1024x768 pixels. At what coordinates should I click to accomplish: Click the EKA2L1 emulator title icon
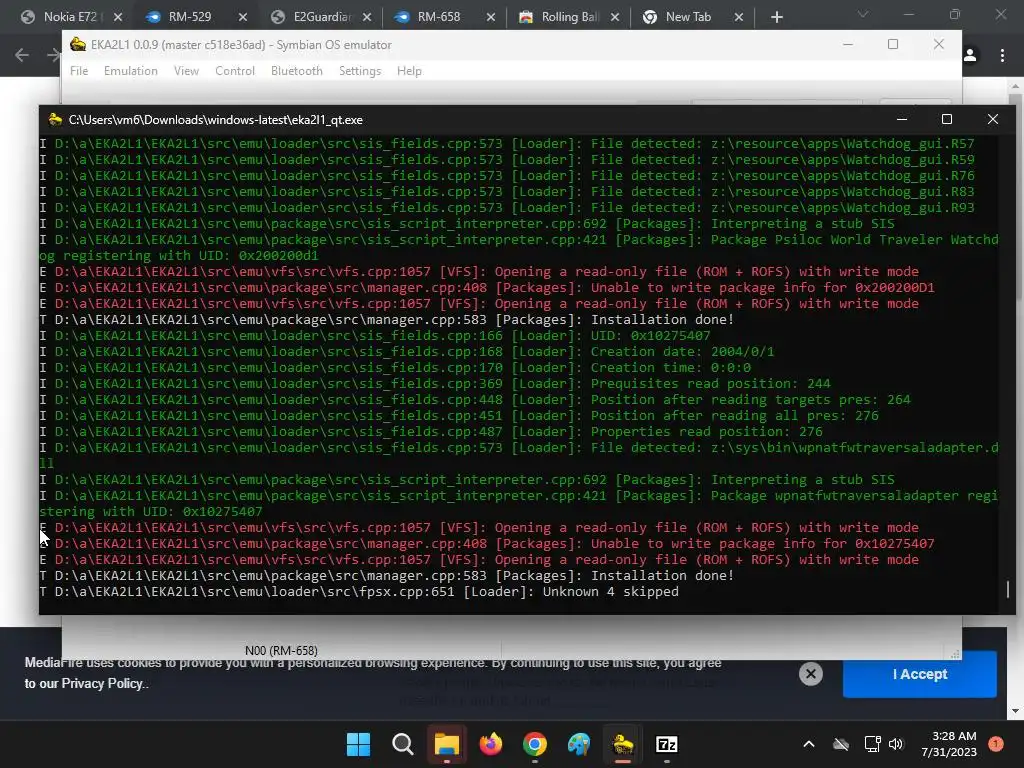(78, 44)
